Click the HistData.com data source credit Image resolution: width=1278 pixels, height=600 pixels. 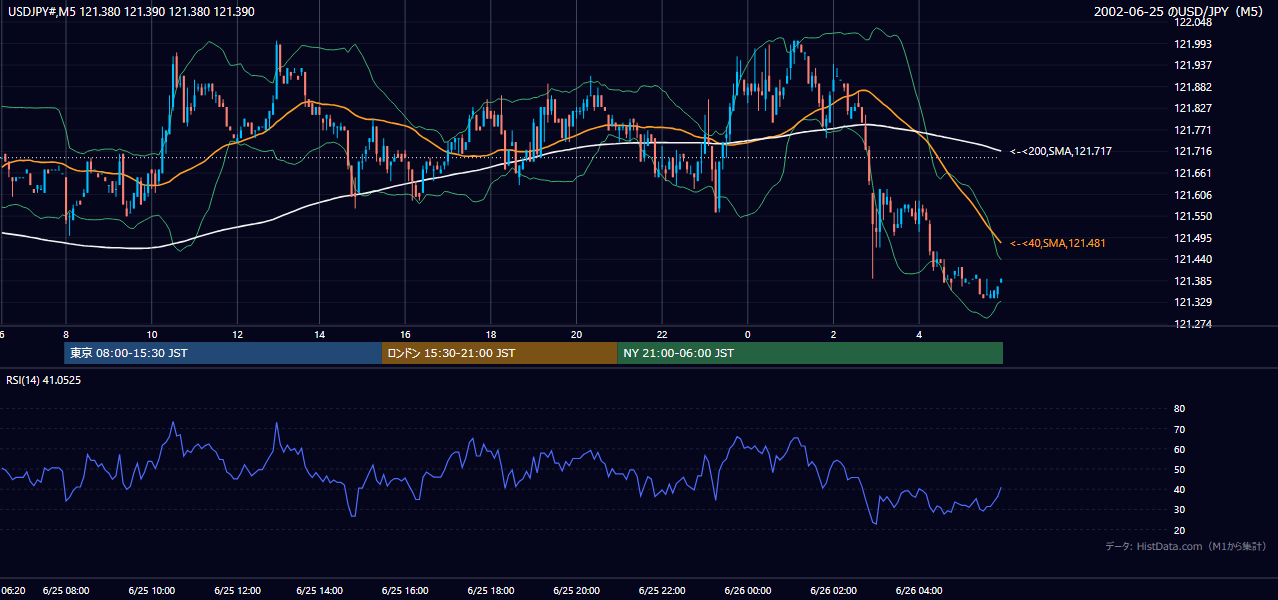[1185, 546]
